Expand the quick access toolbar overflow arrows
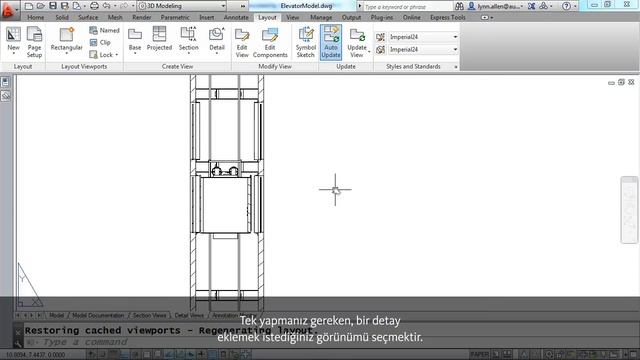The height and width of the screenshot is (360, 640). pyautogui.click(x=243, y=6)
